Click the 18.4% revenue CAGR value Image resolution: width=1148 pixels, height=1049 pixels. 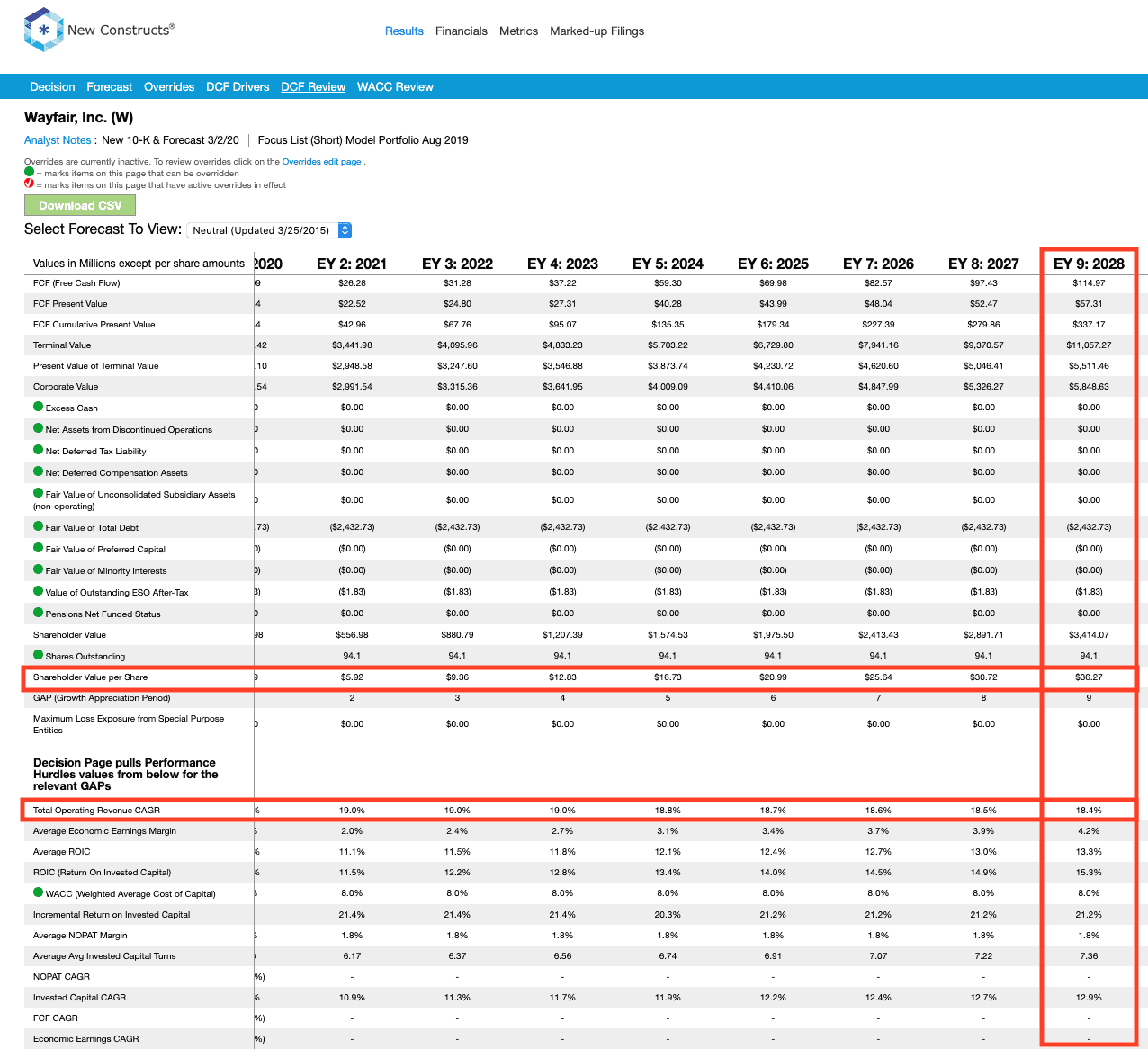tap(1089, 811)
